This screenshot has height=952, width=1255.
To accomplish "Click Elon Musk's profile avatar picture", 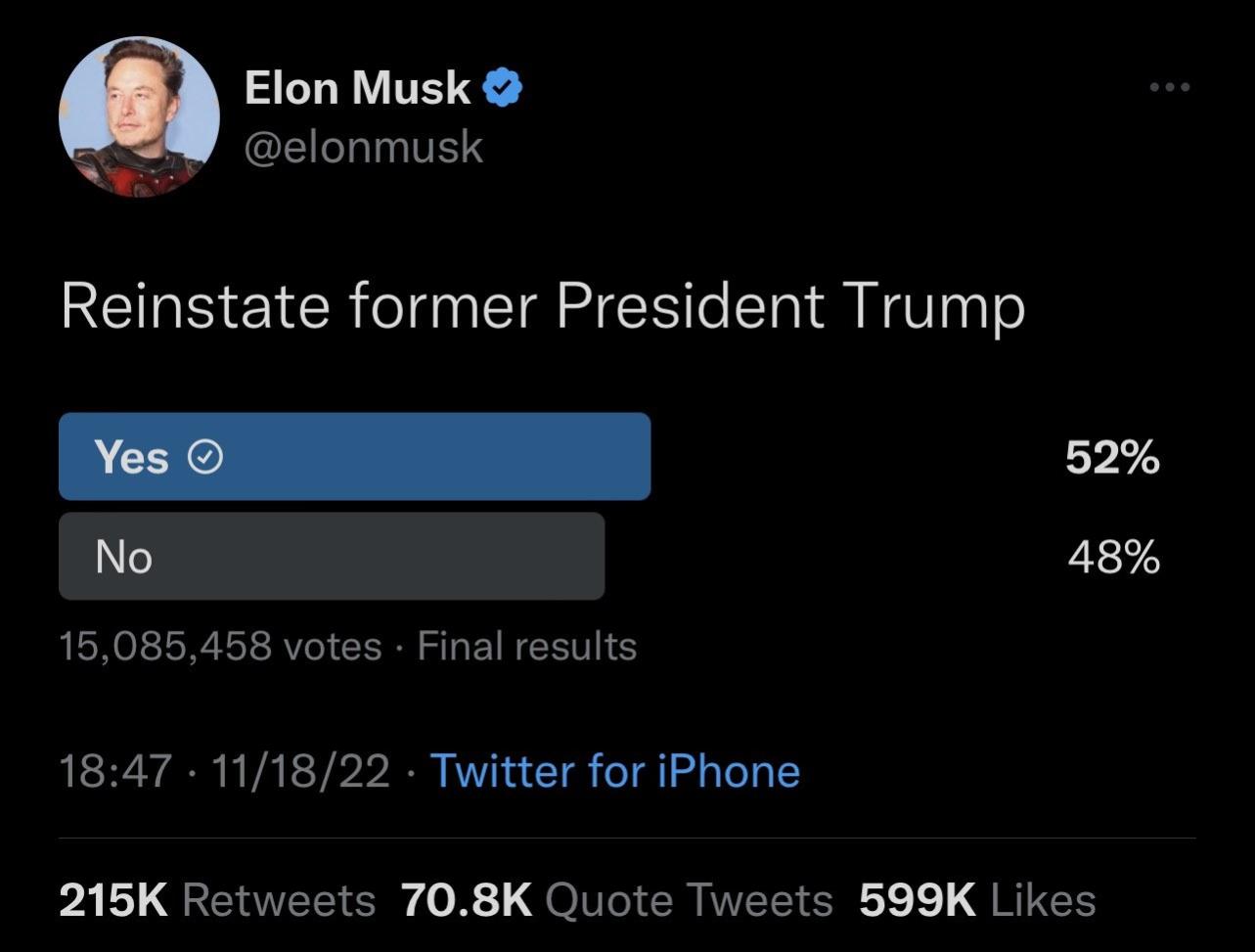I will [139, 116].
